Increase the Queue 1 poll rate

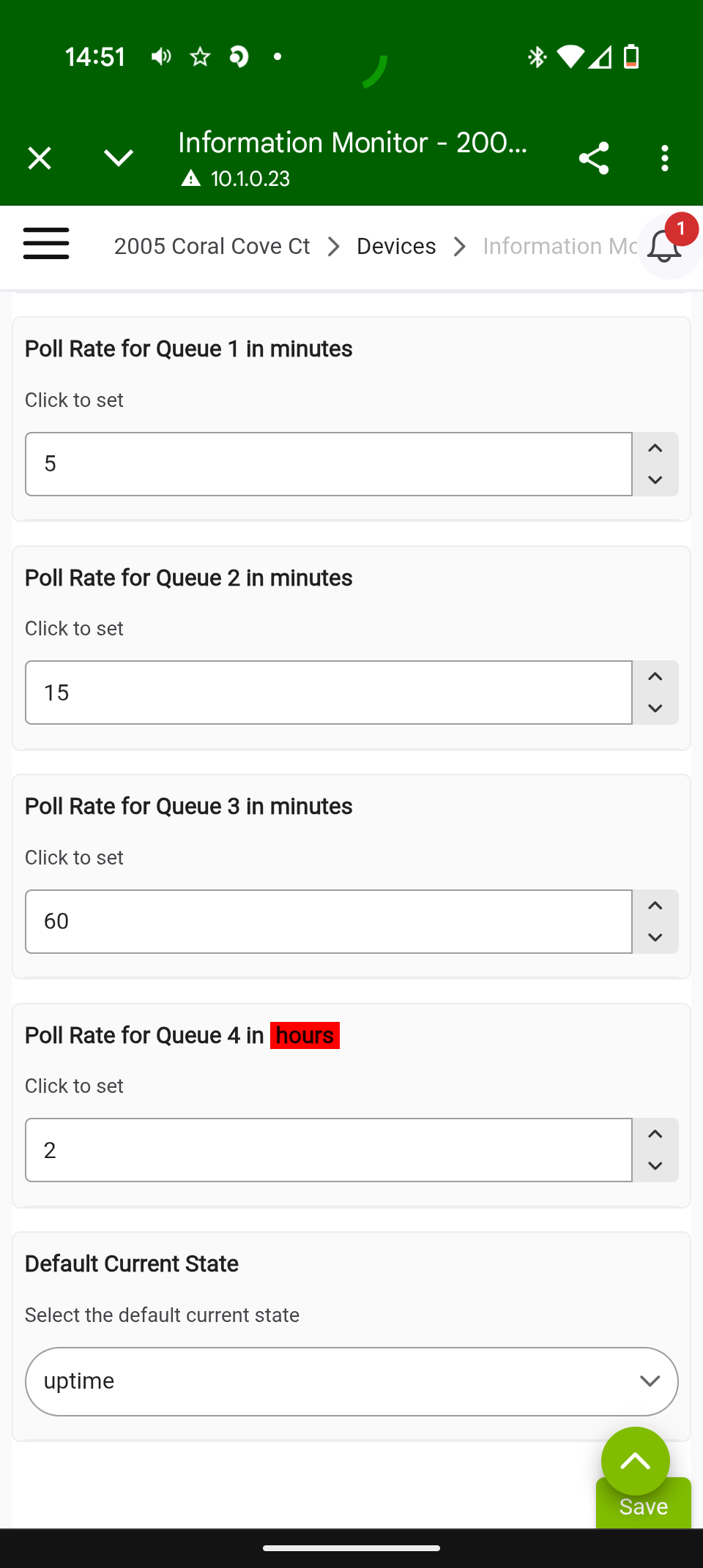pos(655,448)
